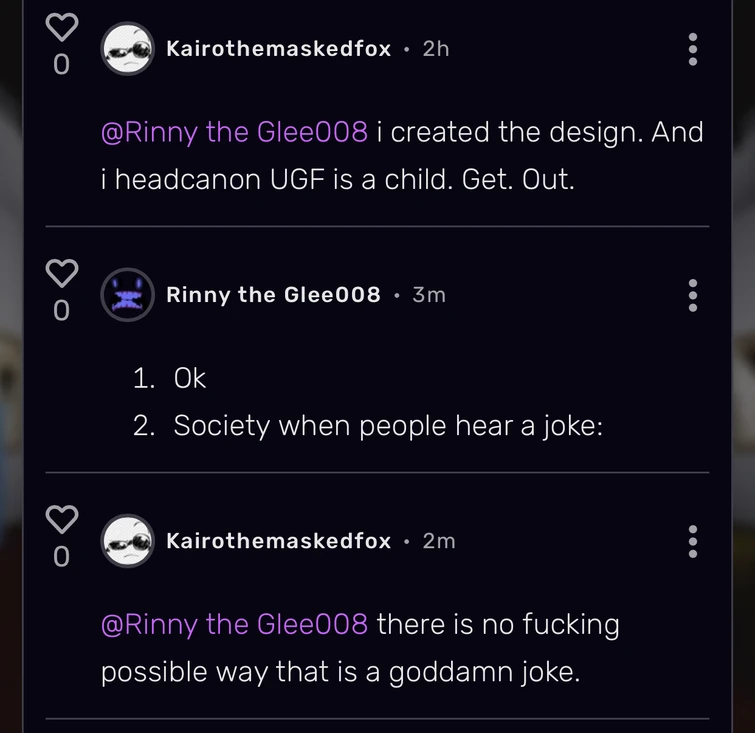Screen dimensions: 755x733
Task: Open the kebab menu on the 2m reply
Action: 693,541
